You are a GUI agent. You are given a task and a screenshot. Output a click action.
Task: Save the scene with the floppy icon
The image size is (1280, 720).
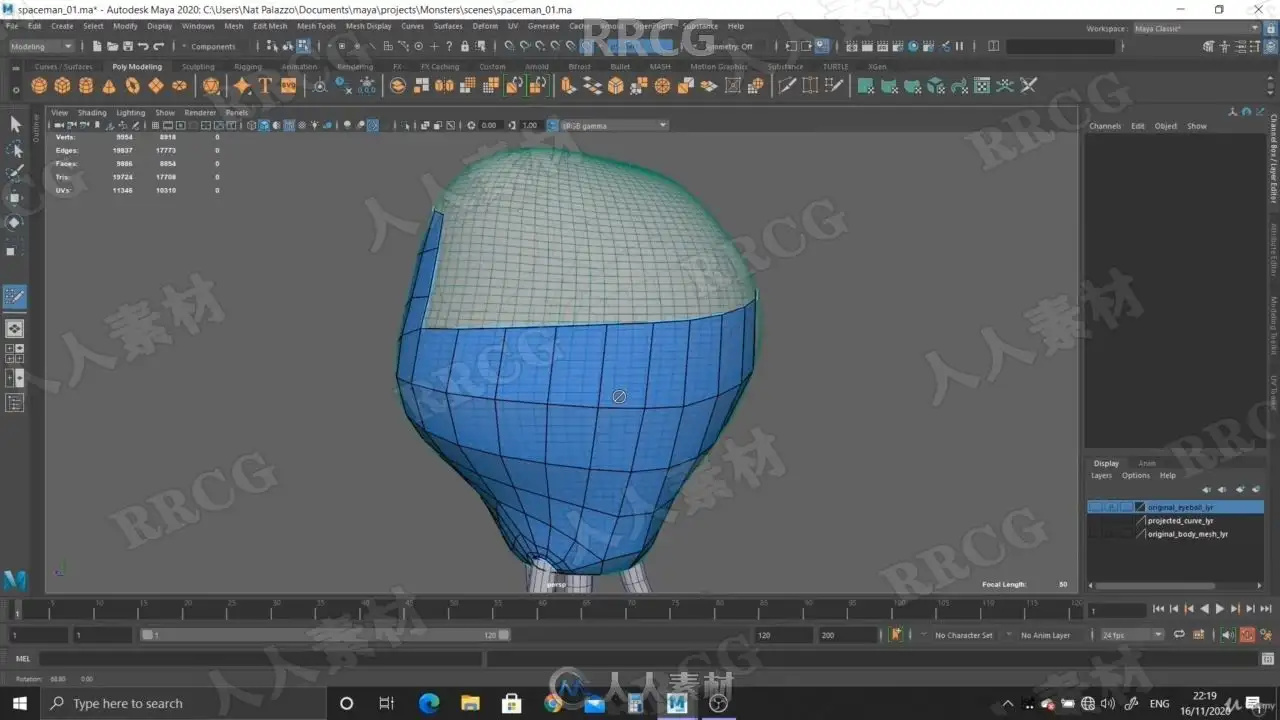[127, 46]
